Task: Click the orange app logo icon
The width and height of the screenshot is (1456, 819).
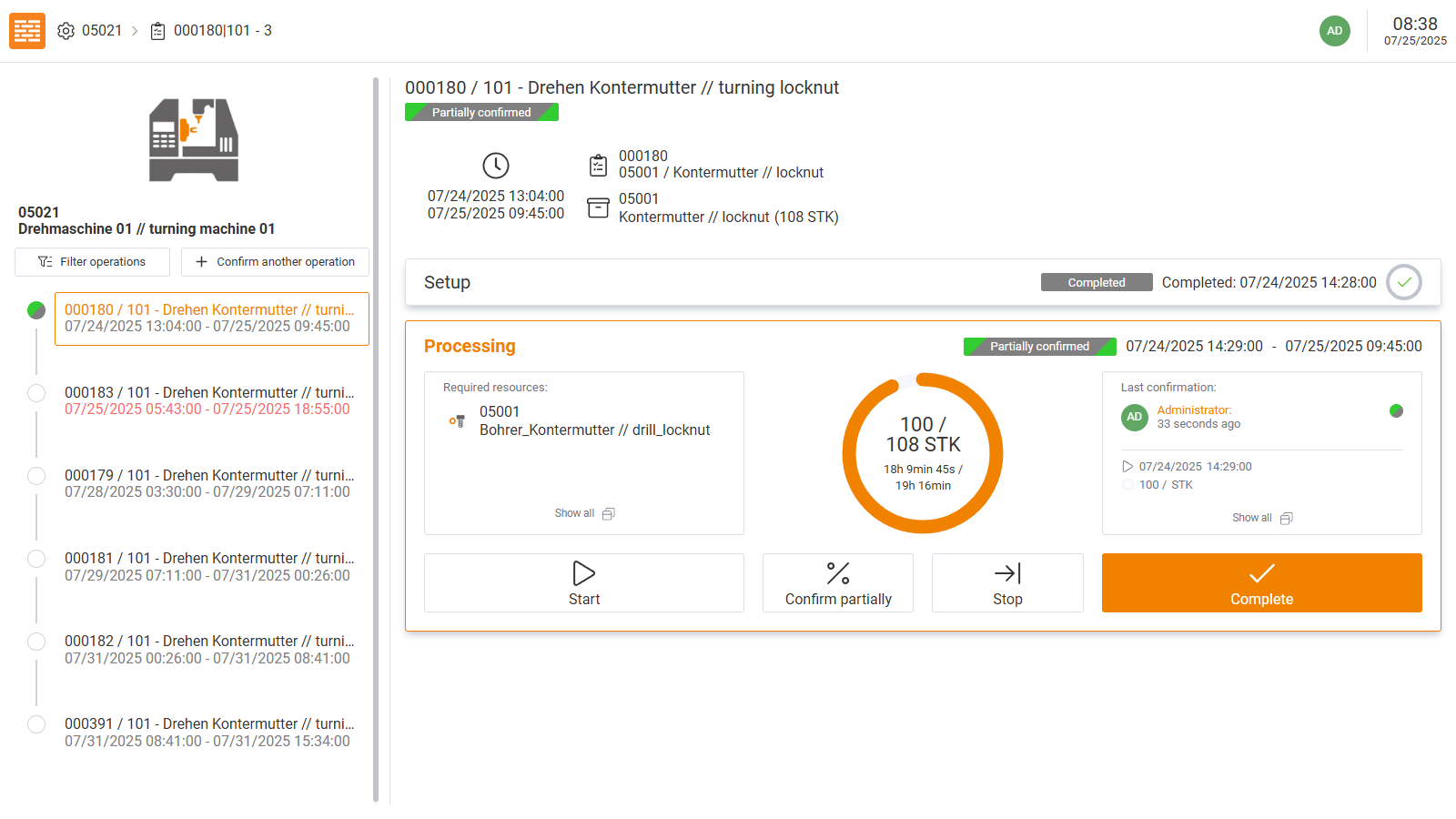Action: click(x=27, y=31)
